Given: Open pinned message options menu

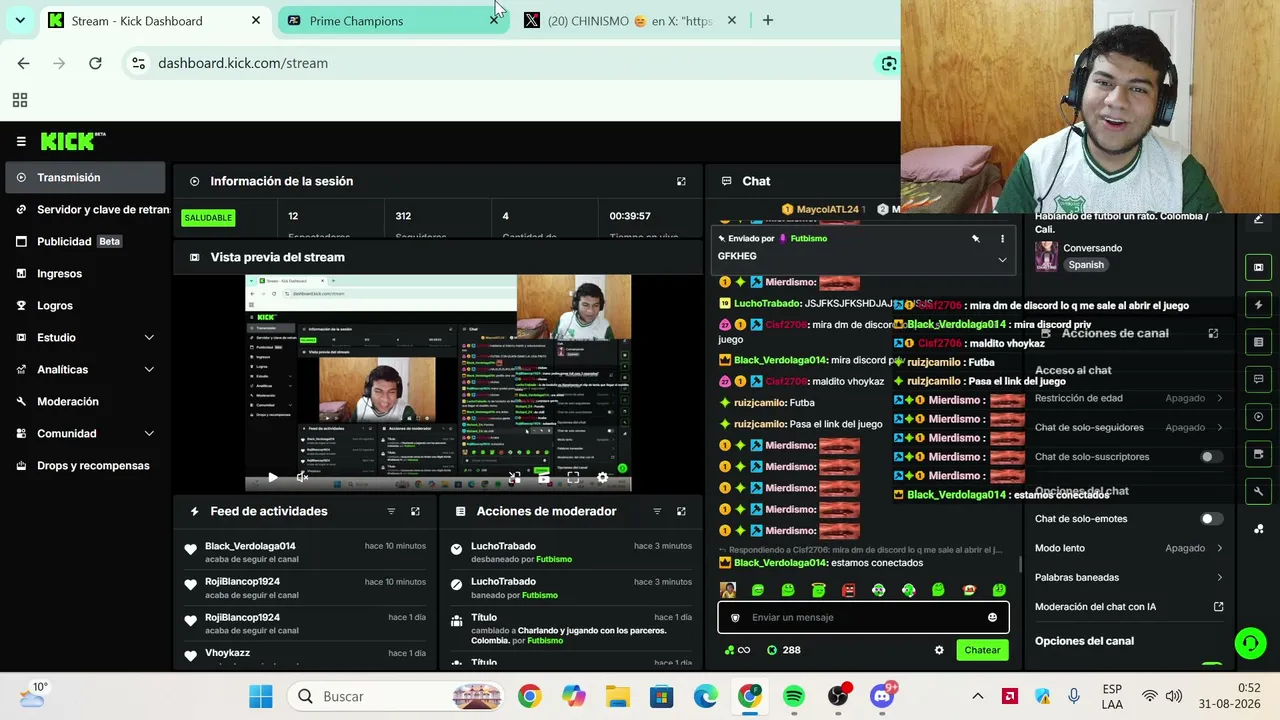Looking at the screenshot, I should pyautogui.click(x=1002, y=239).
